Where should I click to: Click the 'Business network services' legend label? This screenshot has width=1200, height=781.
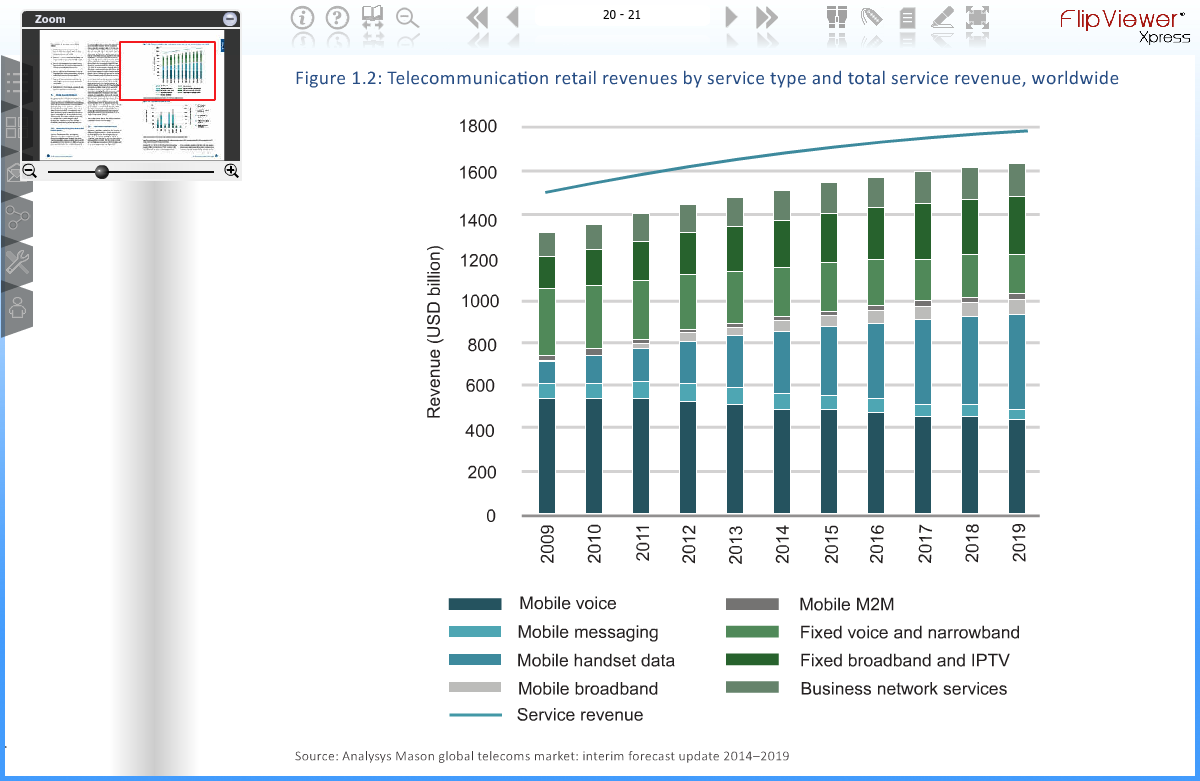pyautogui.click(x=904, y=688)
